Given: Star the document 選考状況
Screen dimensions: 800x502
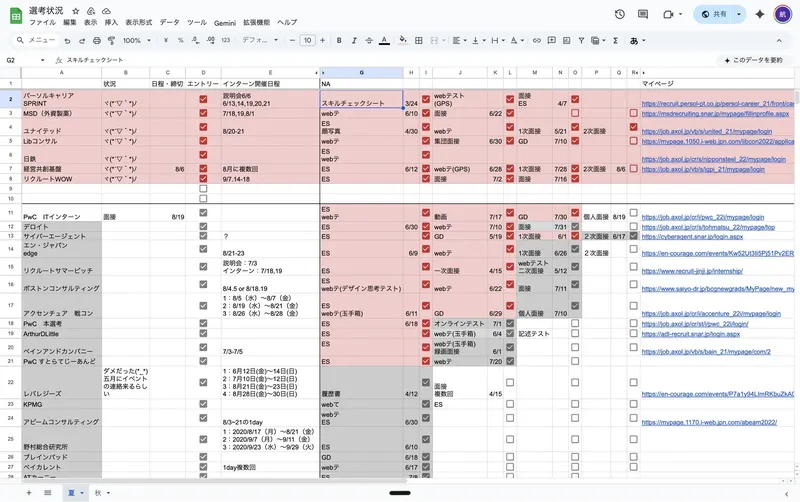Looking at the screenshot, I should coord(76,11).
